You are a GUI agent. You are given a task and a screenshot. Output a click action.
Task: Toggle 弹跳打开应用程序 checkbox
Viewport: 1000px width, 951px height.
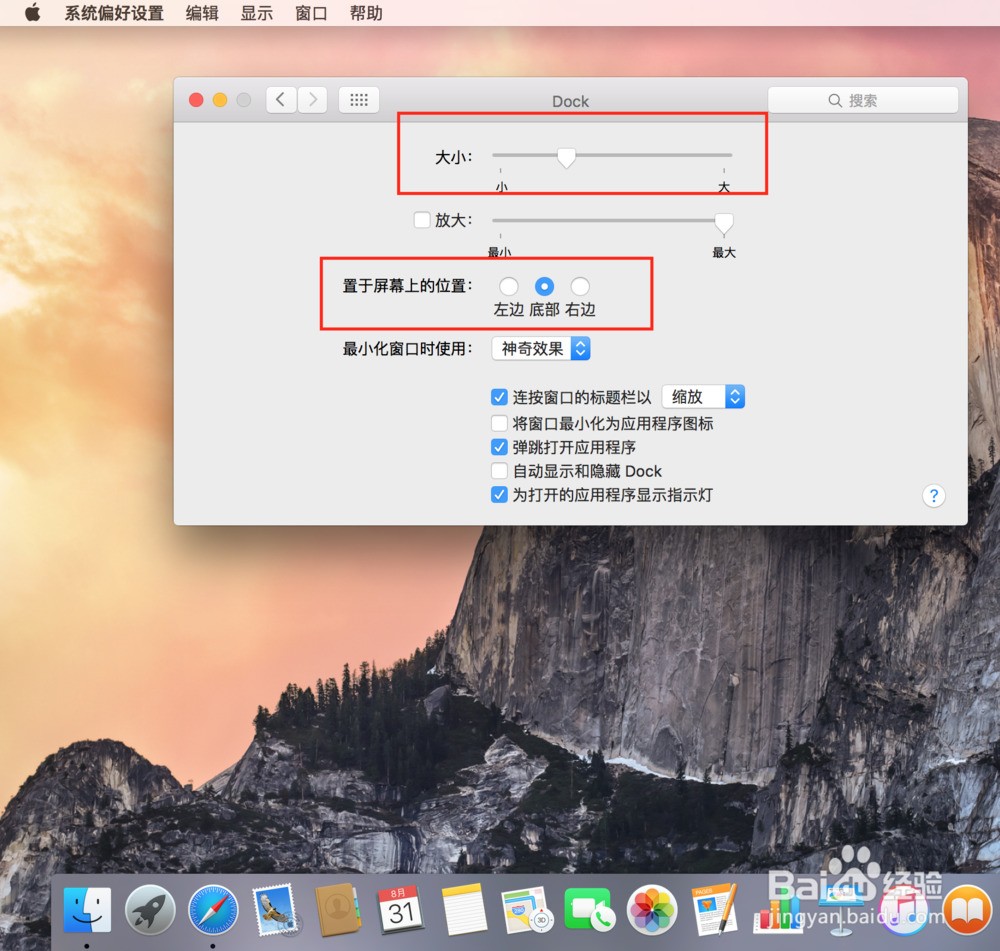click(499, 447)
